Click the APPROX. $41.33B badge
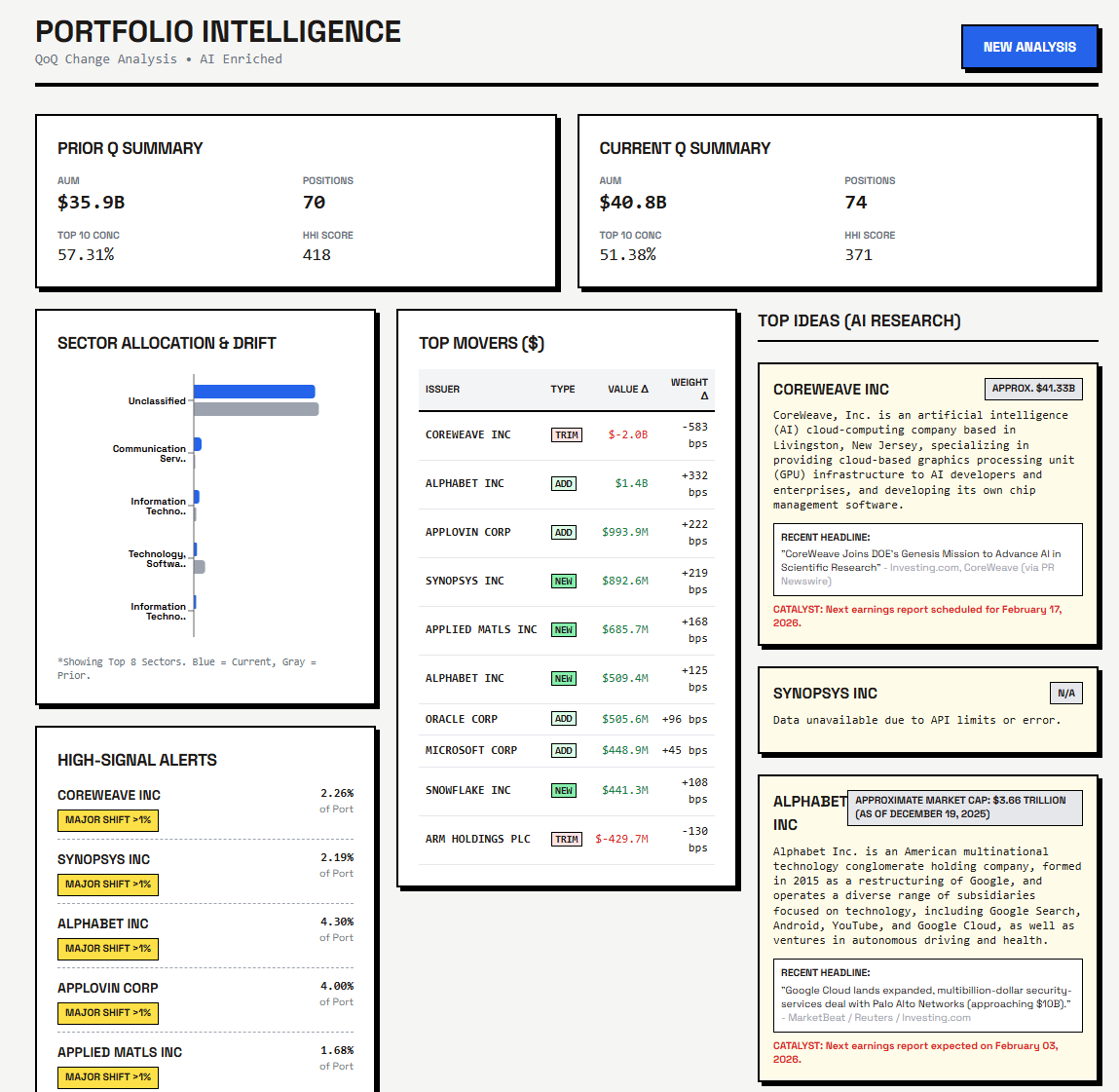Image resolution: width=1119 pixels, height=1092 pixels. coord(1032,389)
